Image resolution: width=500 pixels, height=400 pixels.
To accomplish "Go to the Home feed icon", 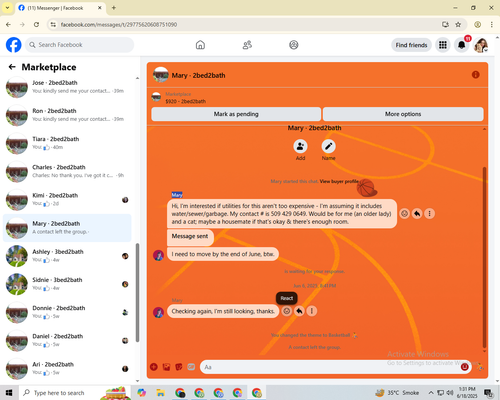I will pyautogui.click(x=200, y=45).
